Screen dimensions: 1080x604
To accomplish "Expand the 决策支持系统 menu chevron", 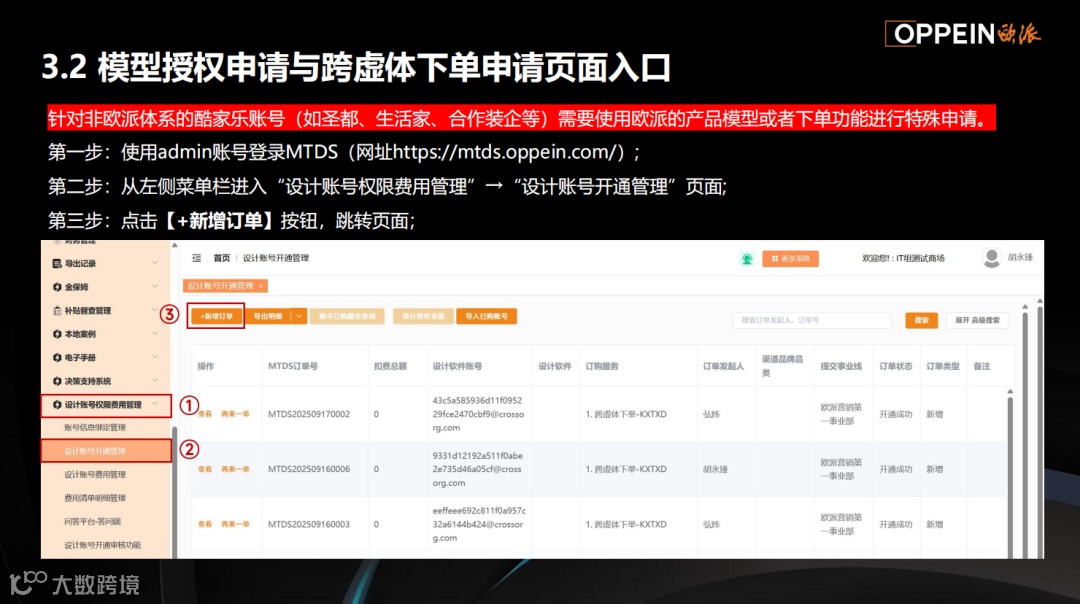I will point(155,381).
